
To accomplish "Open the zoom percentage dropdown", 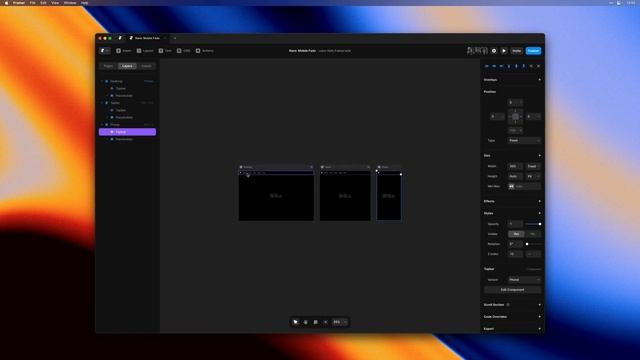I will [x=340, y=322].
